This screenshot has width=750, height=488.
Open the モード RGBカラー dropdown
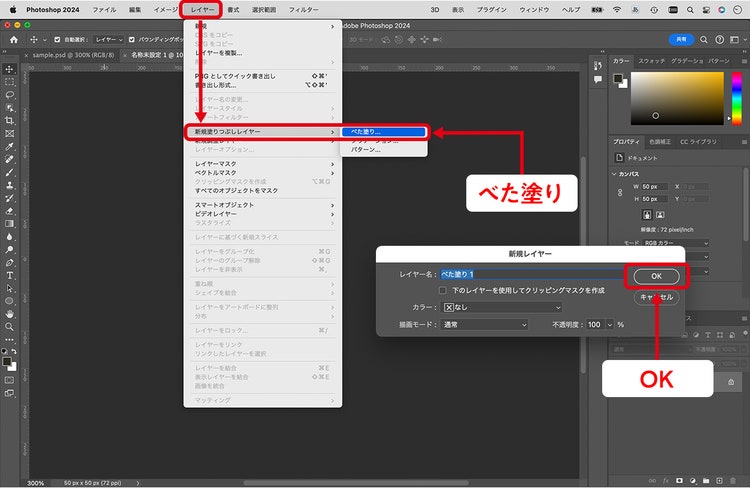[x=675, y=243]
